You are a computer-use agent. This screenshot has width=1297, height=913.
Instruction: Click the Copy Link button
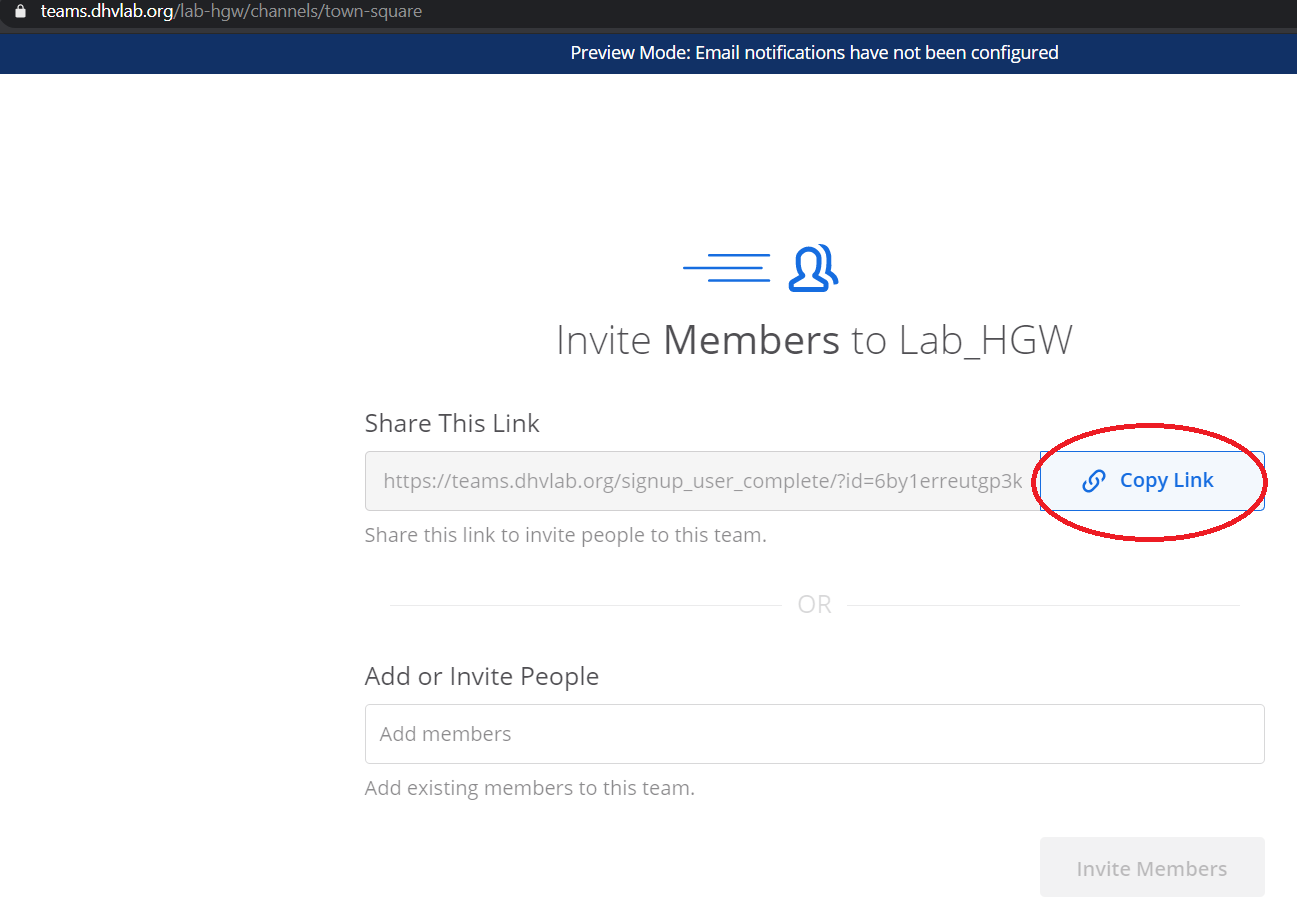(x=1152, y=481)
